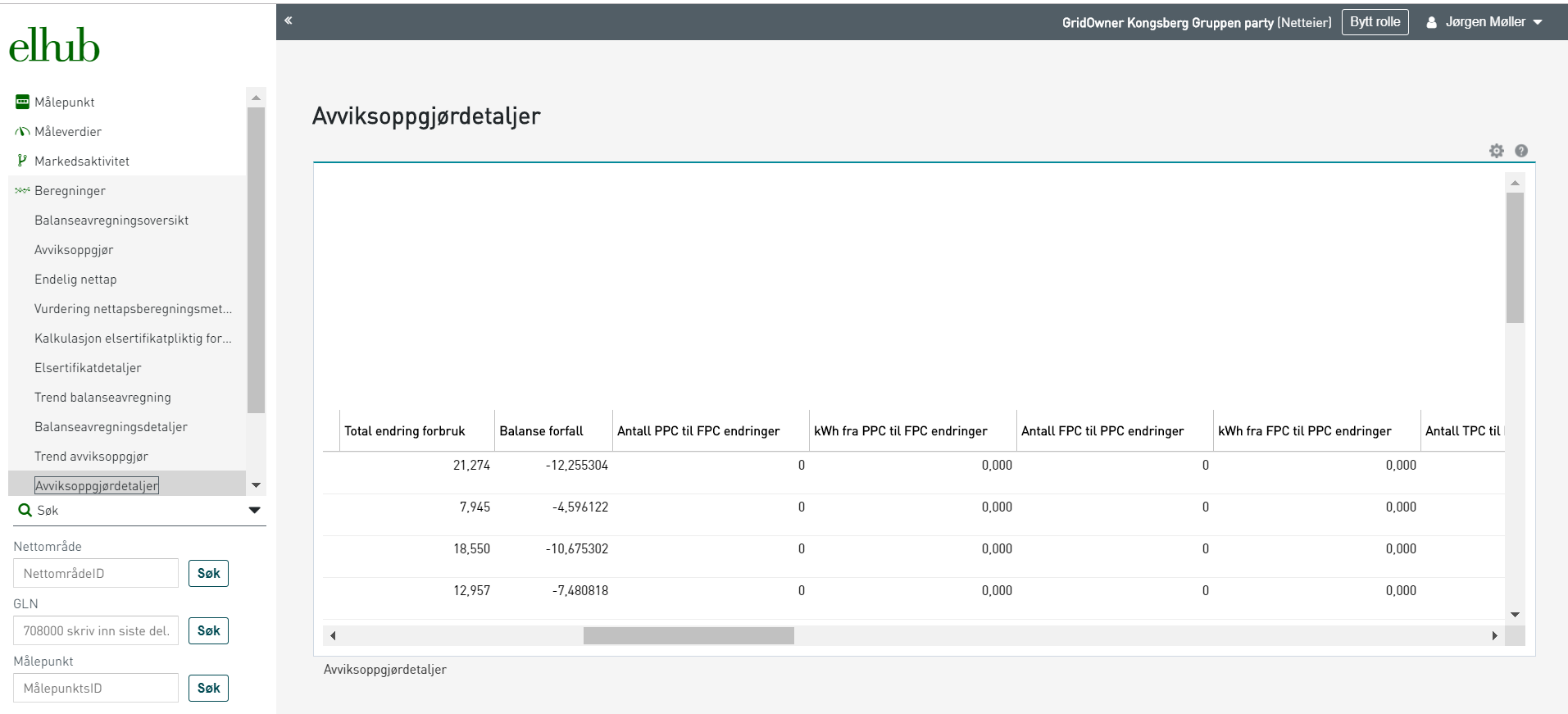The height and width of the screenshot is (714, 1568).
Task: Click table vertical scroll up arrow
Action: click(1515, 183)
